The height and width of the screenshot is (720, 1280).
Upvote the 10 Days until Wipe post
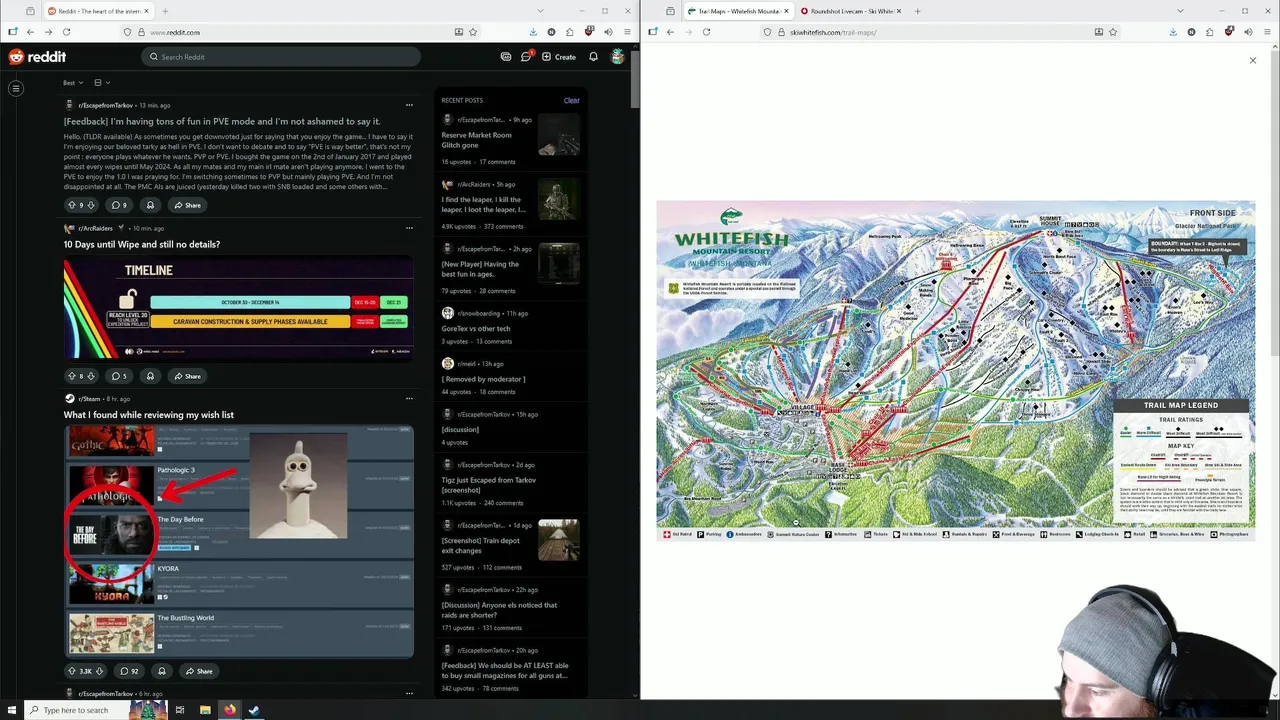click(x=71, y=376)
